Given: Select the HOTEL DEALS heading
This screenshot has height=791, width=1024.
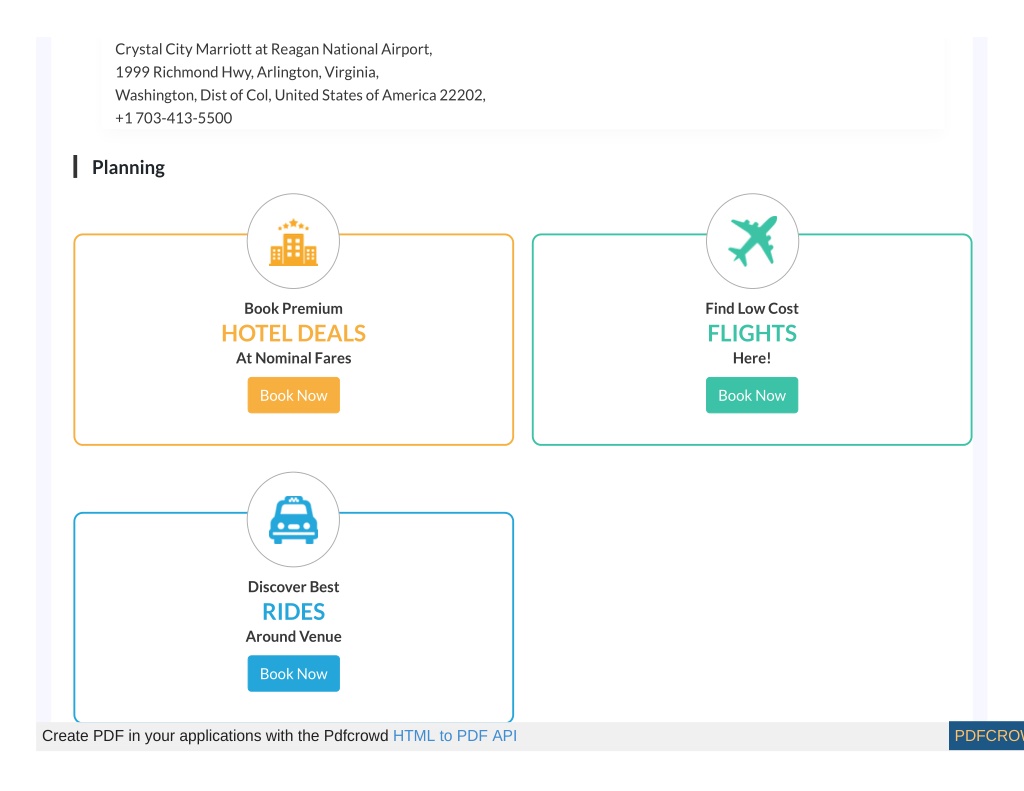Looking at the screenshot, I should pyautogui.click(x=293, y=333).
